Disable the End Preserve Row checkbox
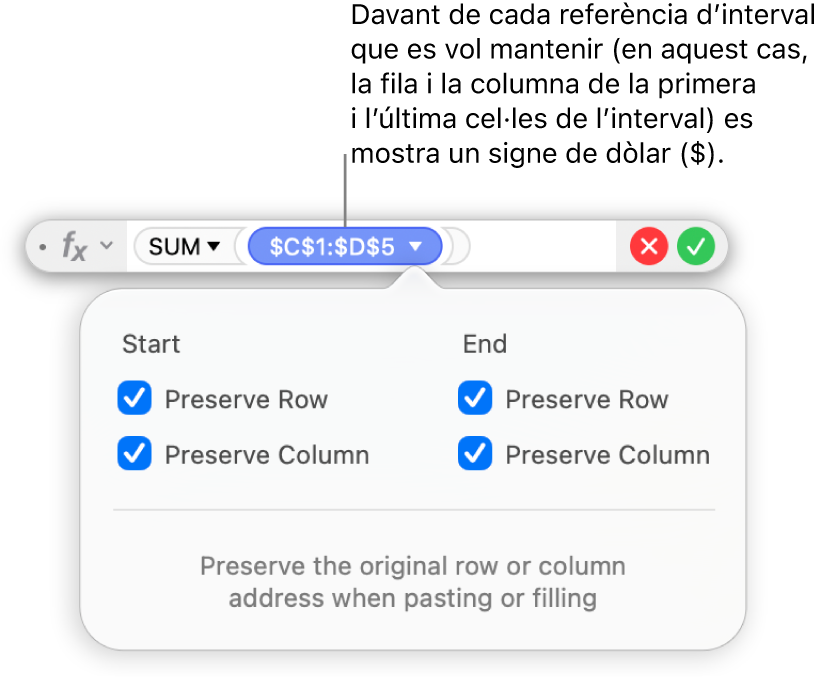The height and width of the screenshot is (678, 830). pos(475,400)
